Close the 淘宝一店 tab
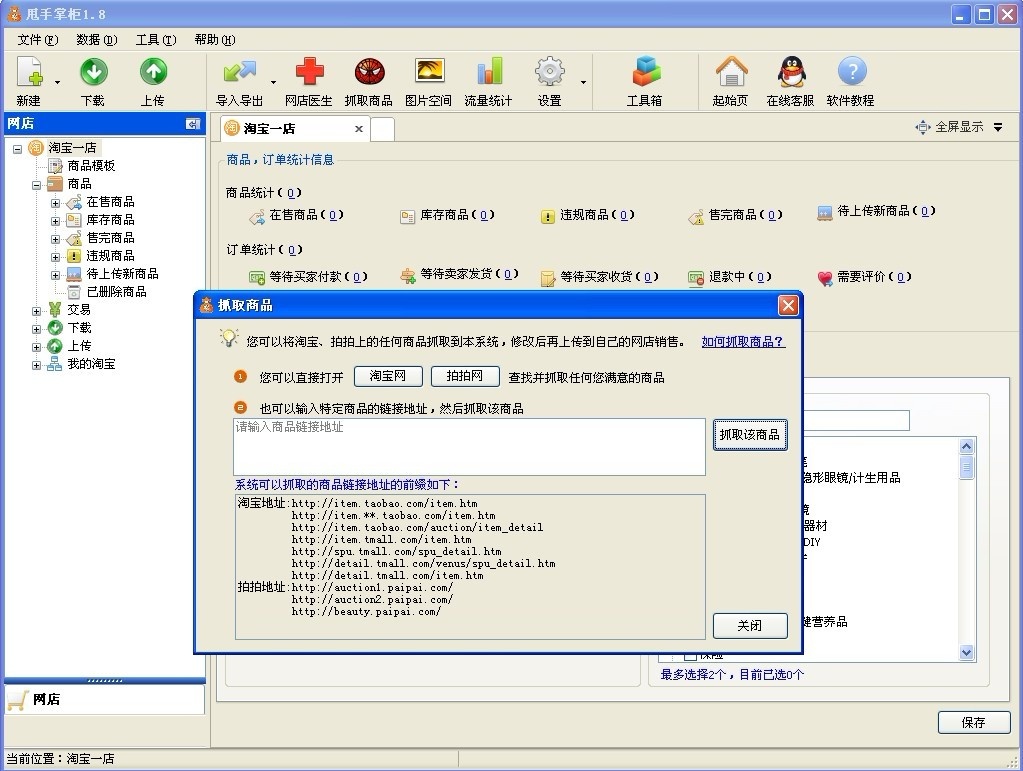1023x771 pixels. (x=359, y=129)
